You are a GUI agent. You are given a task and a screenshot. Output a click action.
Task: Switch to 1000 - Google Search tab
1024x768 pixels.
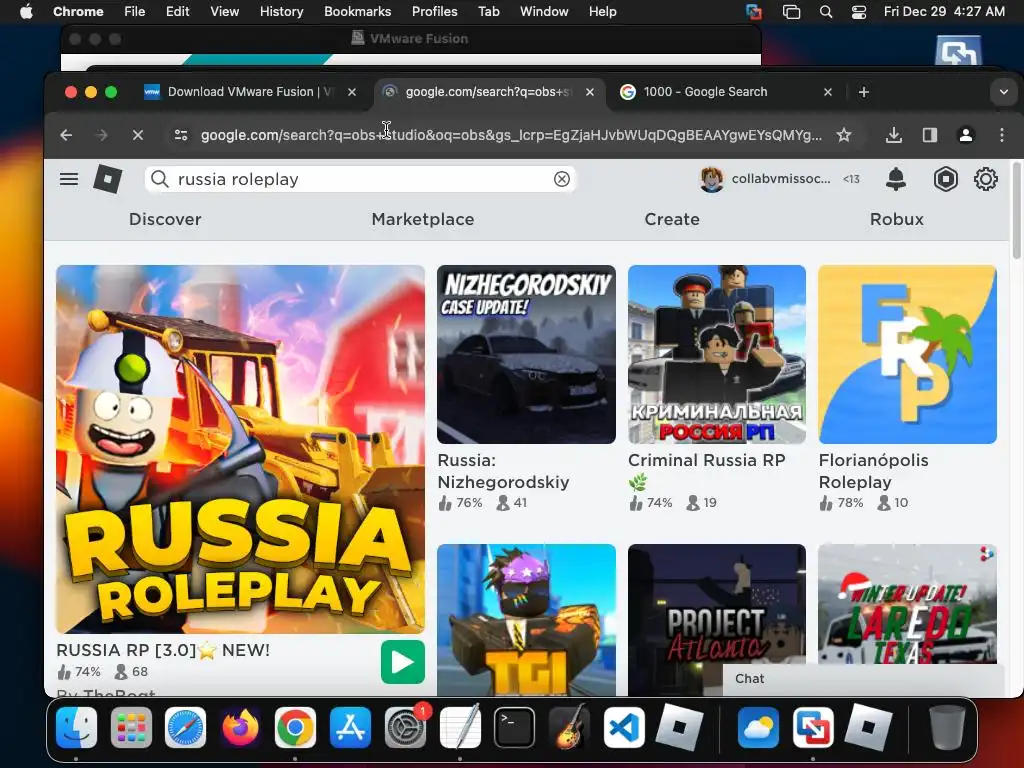725,92
